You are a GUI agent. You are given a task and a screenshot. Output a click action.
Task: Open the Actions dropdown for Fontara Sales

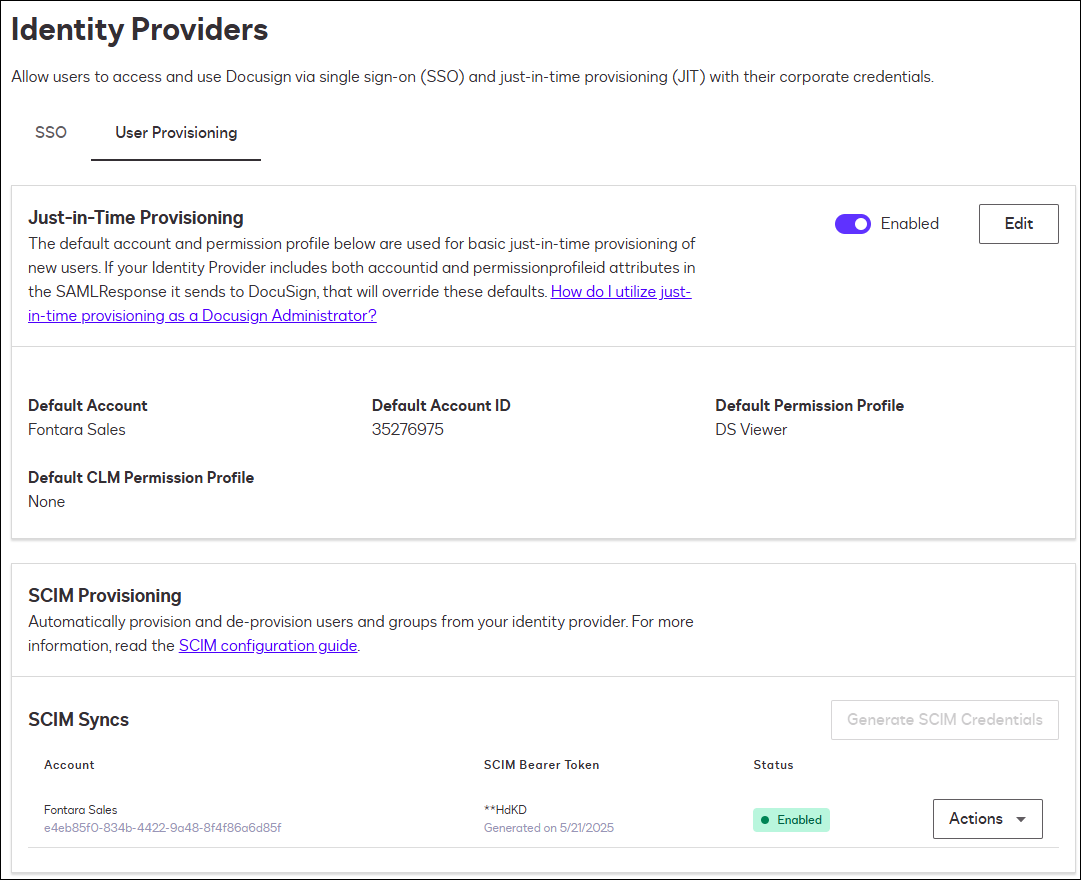(x=987, y=818)
